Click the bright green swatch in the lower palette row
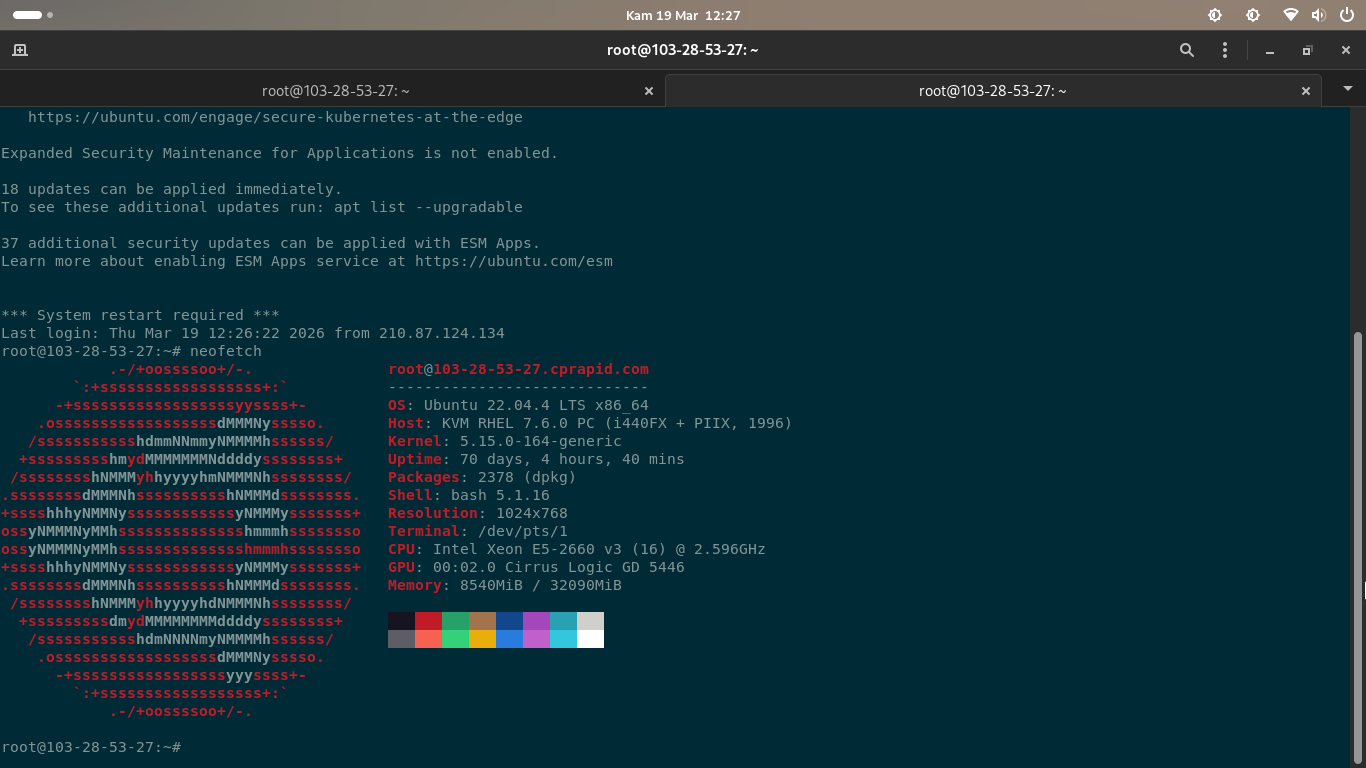 455,639
